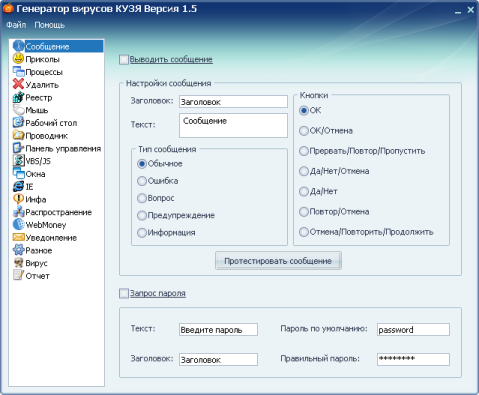Screen dimensions: 479x395
Task: Open the Процессы windows icon
Action: [18, 71]
